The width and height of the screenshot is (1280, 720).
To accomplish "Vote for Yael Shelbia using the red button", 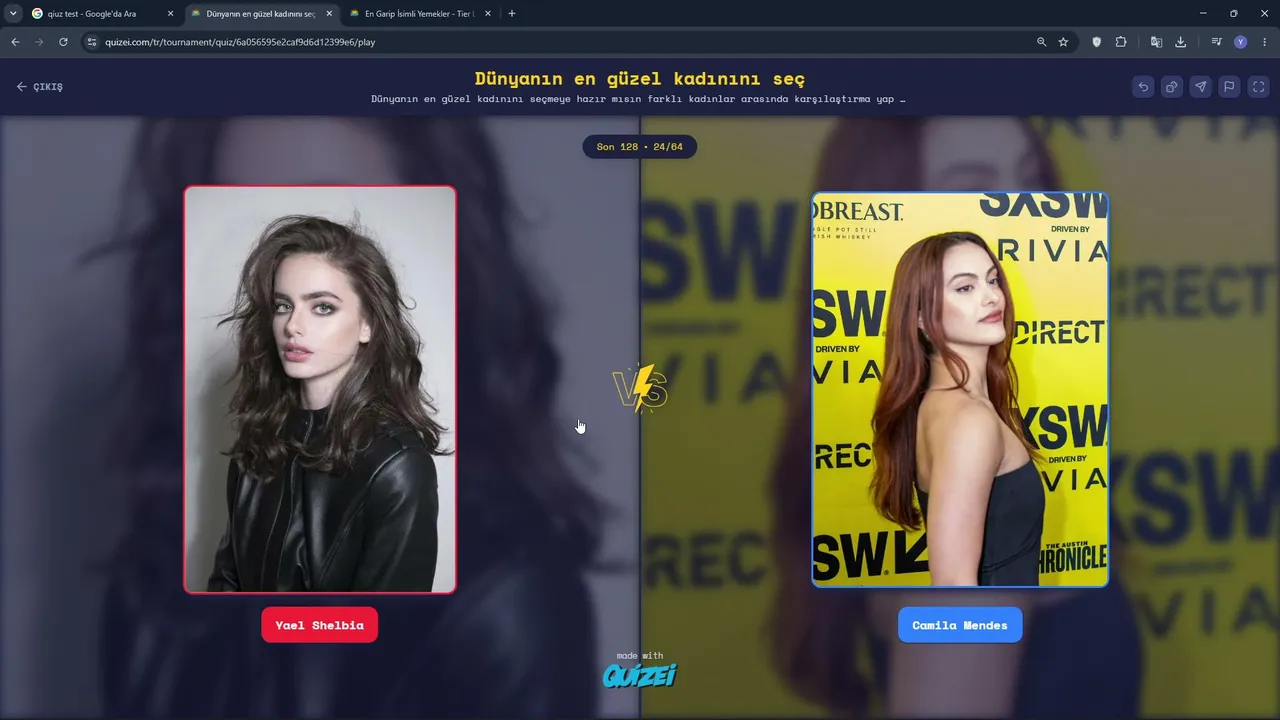I will pyautogui.click(x=320, y=625).
